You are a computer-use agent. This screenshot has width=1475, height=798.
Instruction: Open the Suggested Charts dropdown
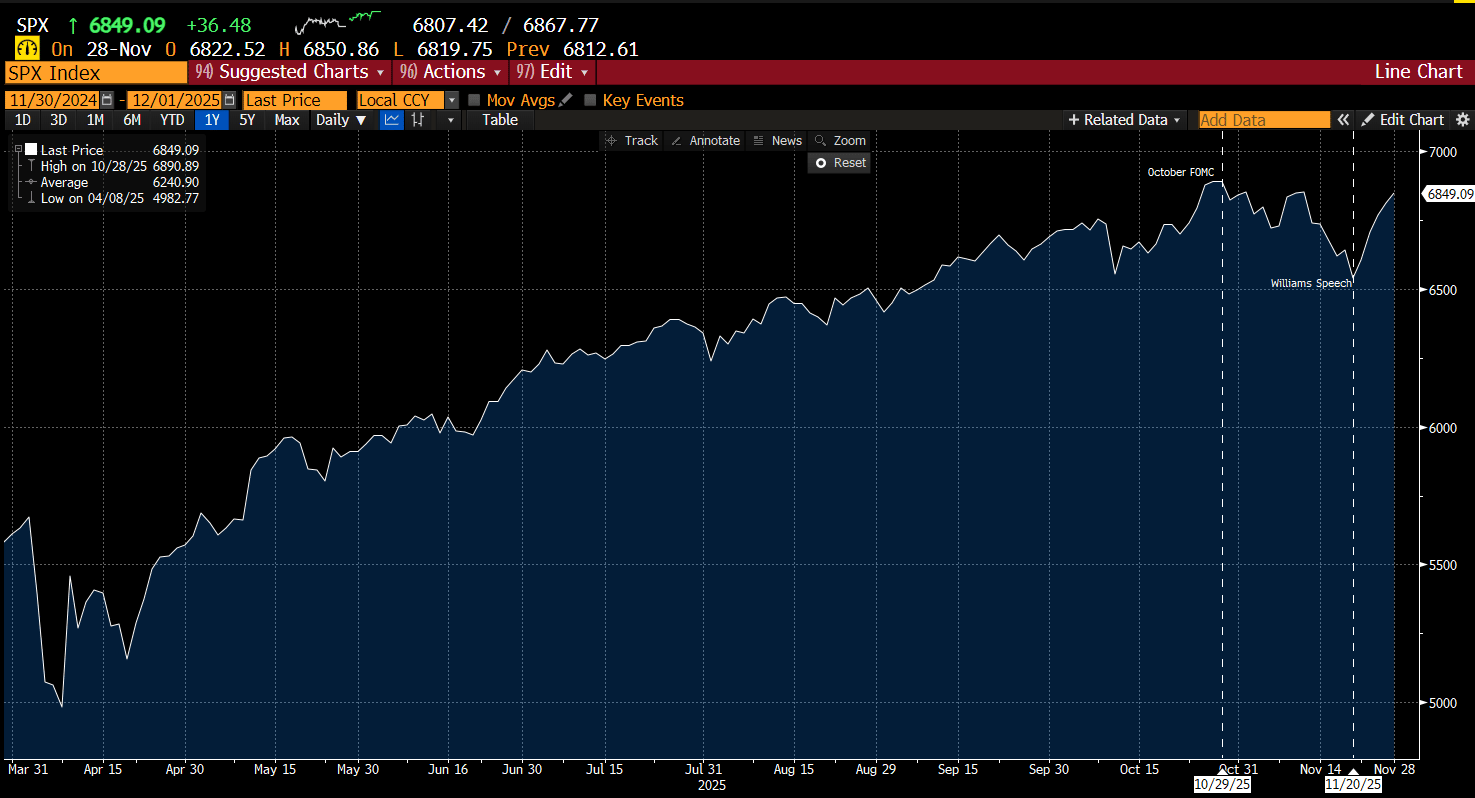290,72
